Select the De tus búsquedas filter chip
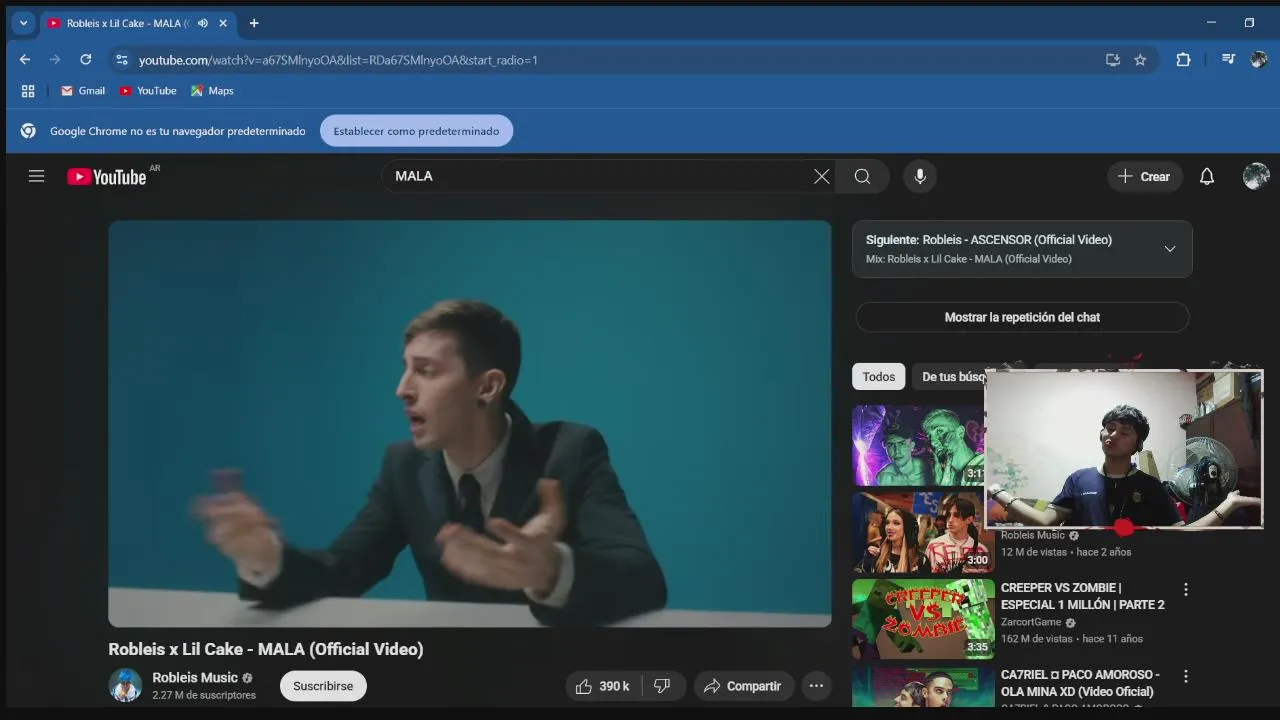Viewport: 1280px width, 720px height. click(949, 377)
